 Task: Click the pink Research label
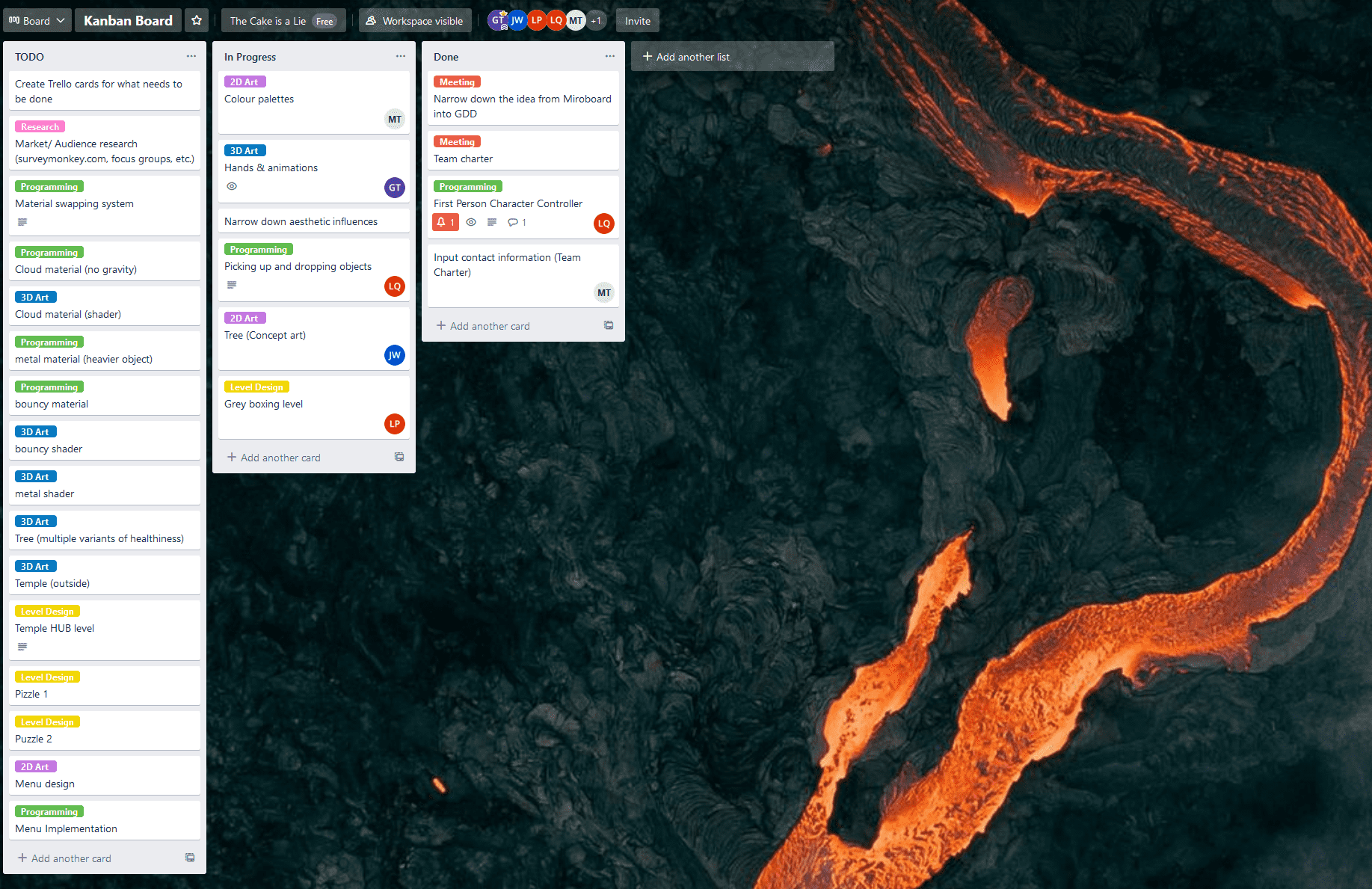click(x=40, y=127)
